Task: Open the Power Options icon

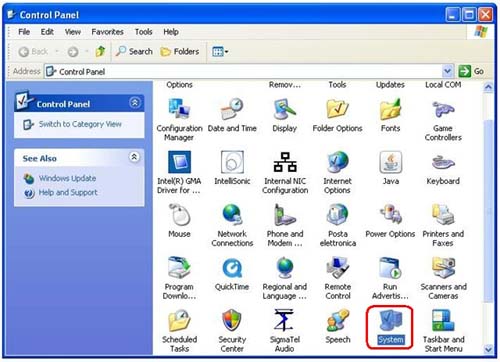Action: (390, 215)
